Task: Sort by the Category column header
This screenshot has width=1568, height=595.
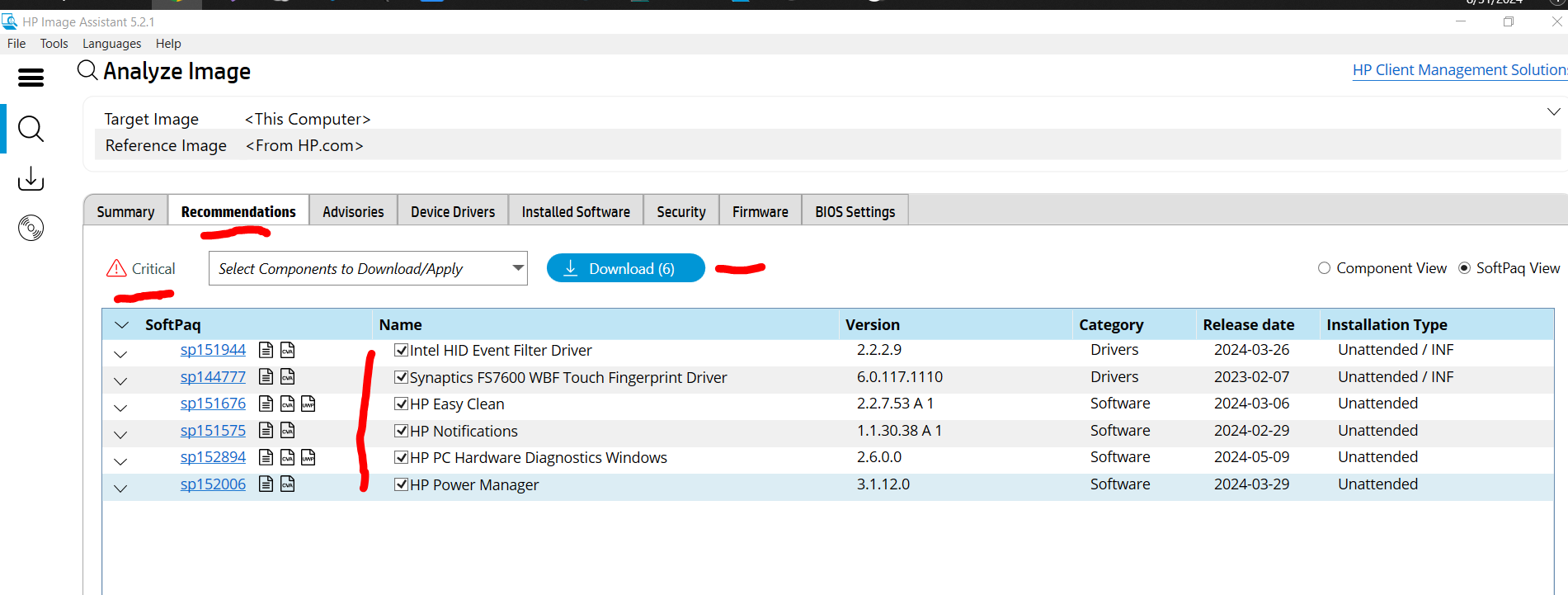Action: 1134,325
